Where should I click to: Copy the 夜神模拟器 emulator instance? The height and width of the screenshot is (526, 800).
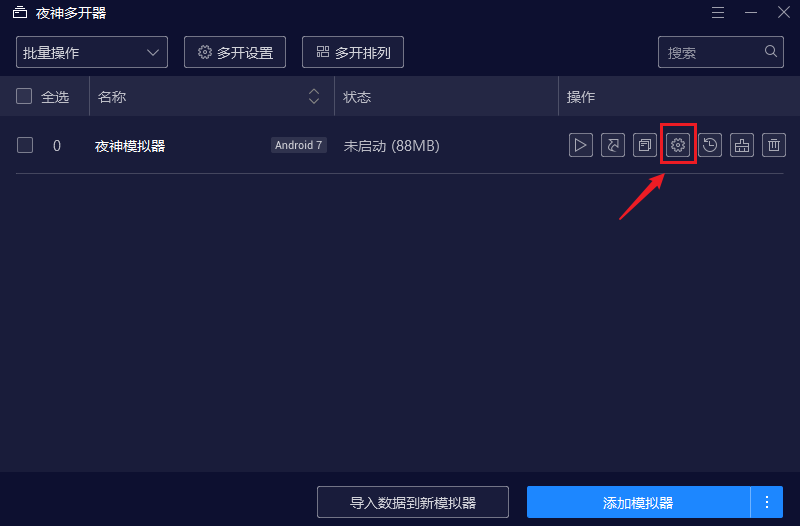pos(645,145)
